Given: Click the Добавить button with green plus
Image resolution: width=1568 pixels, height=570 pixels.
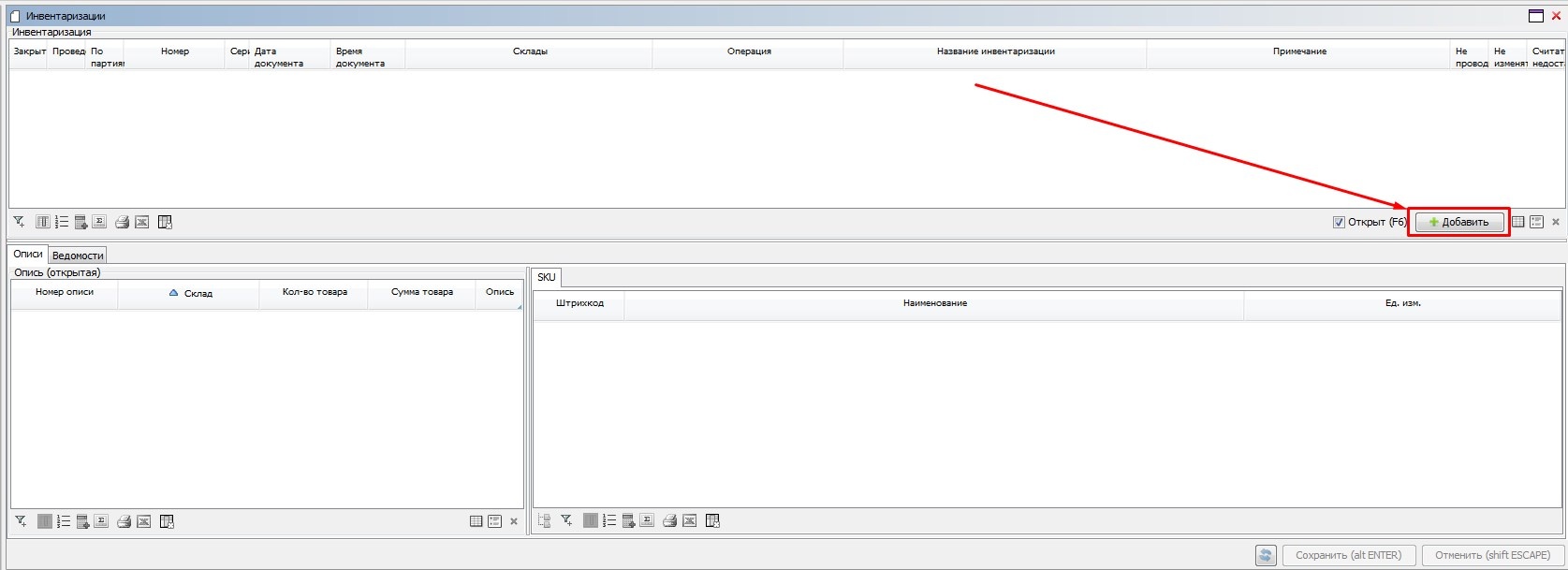Looking at the screenshot, I should click(x=1458, y=222).
